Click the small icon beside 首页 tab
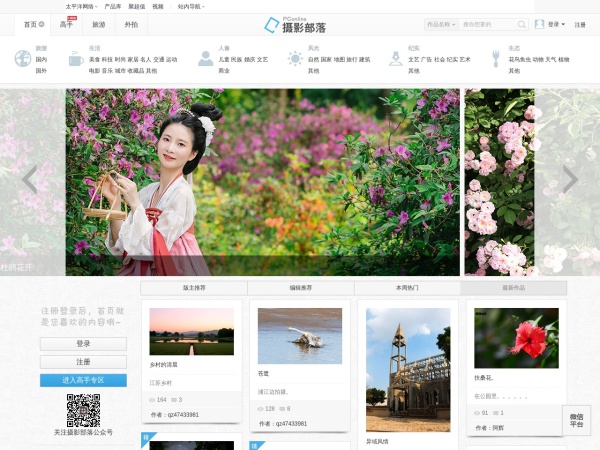 tap(41, 24)
